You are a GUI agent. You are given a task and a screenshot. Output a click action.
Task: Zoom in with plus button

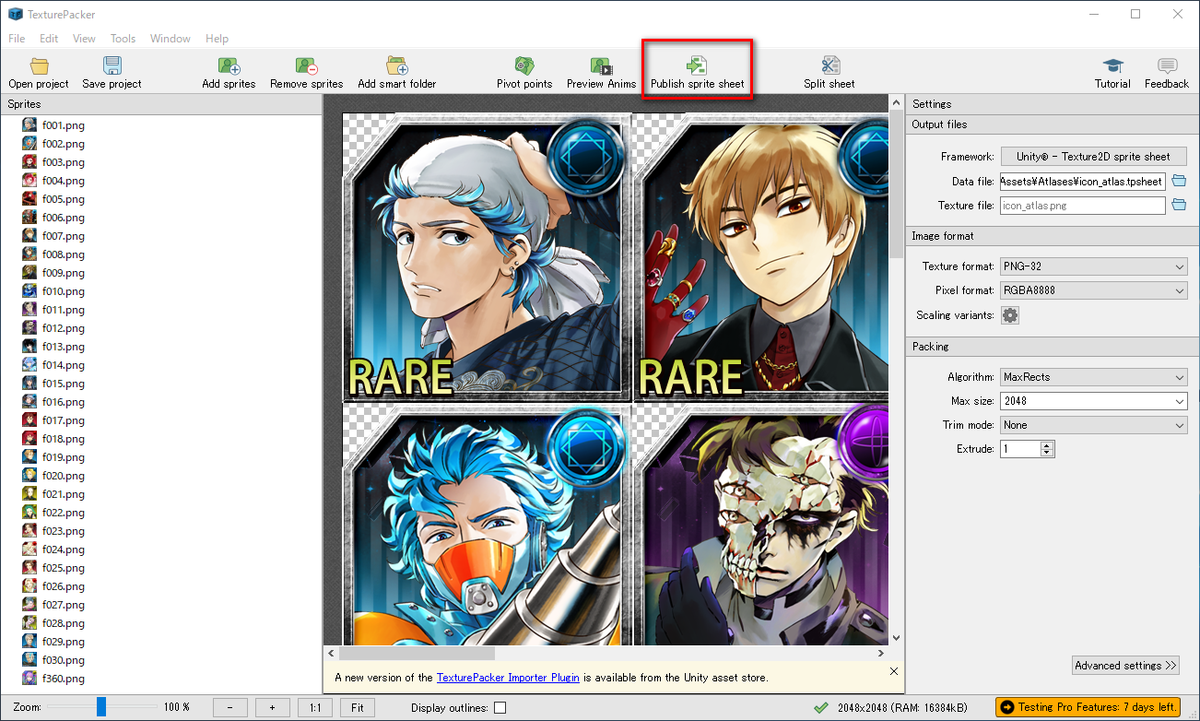pos(272,707)
